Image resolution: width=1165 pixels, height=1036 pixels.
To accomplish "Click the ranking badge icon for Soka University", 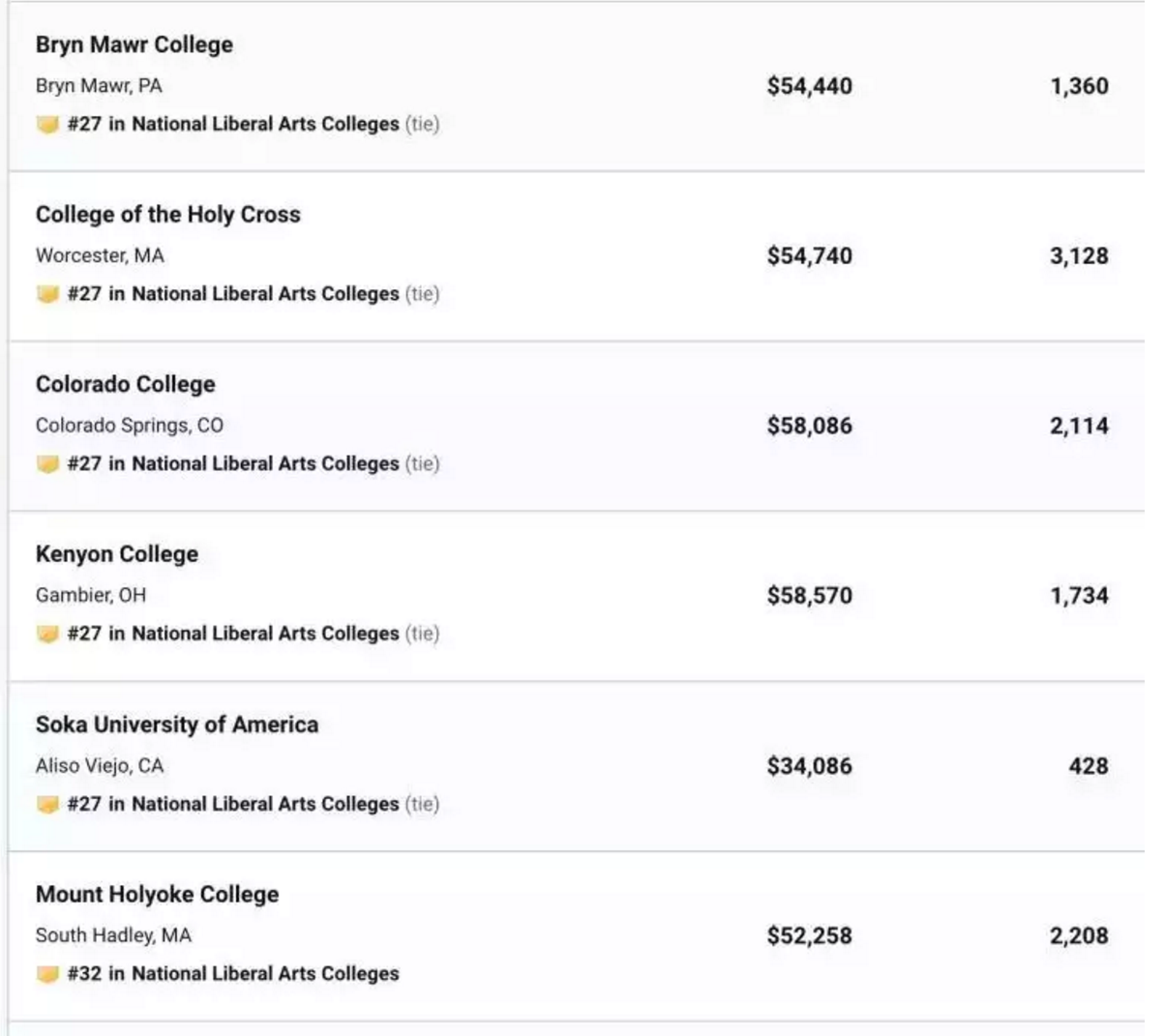I will pos(47,805).
